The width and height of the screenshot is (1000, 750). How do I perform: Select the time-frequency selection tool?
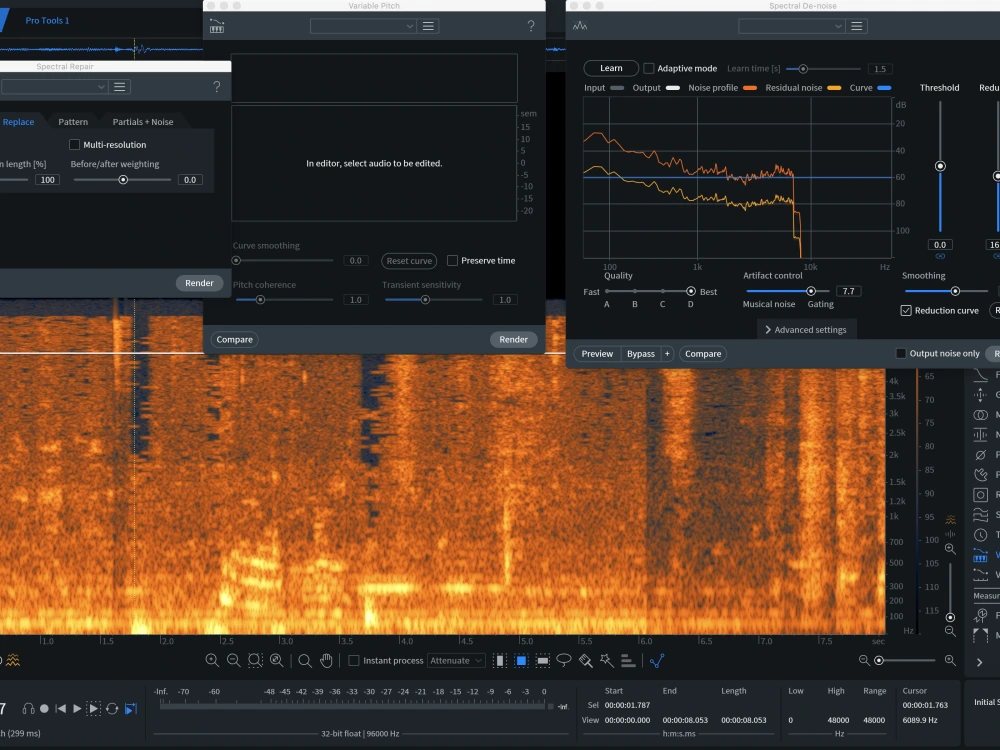click(521, 661)
